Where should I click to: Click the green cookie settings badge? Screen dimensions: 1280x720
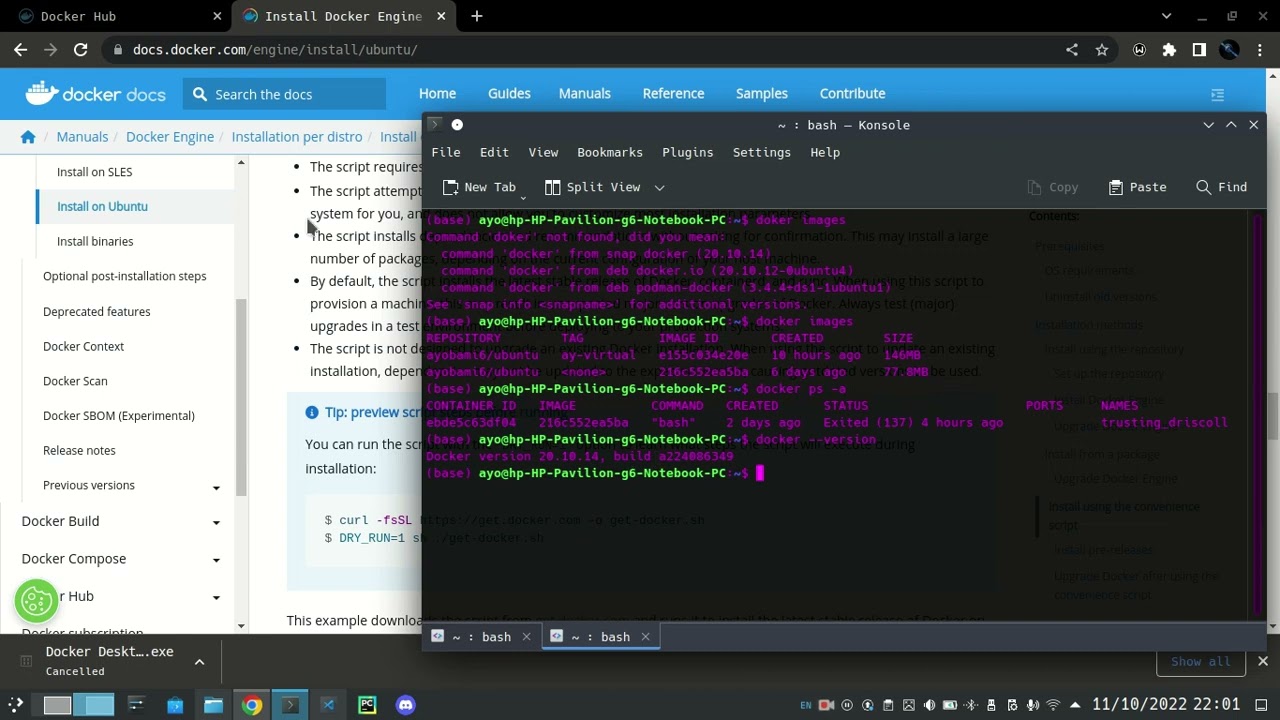pos(37,601)
